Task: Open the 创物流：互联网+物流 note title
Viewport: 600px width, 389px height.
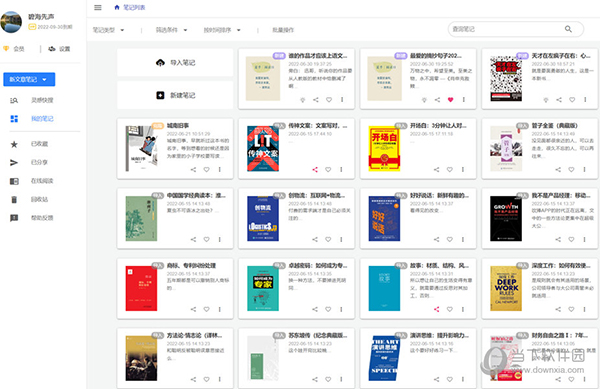Action: (316, 195)
